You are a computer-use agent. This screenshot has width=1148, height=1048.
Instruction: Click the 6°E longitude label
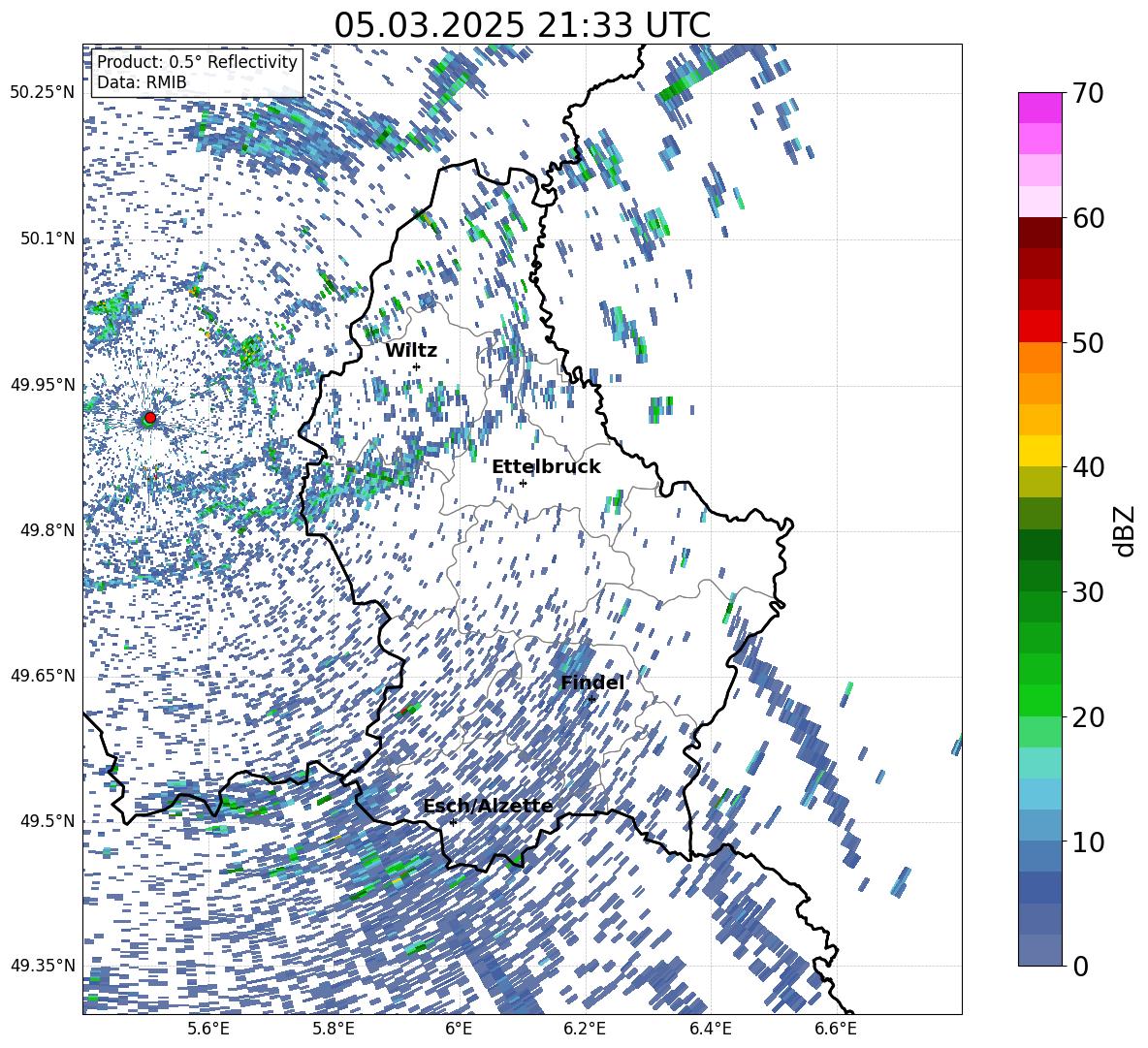point(459,1029)
